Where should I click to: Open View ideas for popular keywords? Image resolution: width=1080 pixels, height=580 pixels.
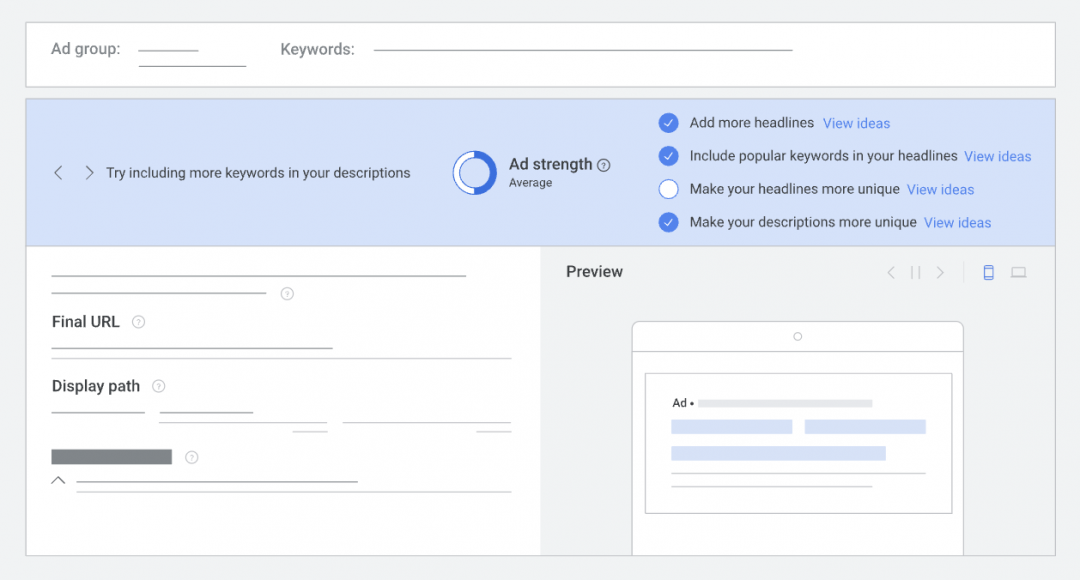pos(997,156)
